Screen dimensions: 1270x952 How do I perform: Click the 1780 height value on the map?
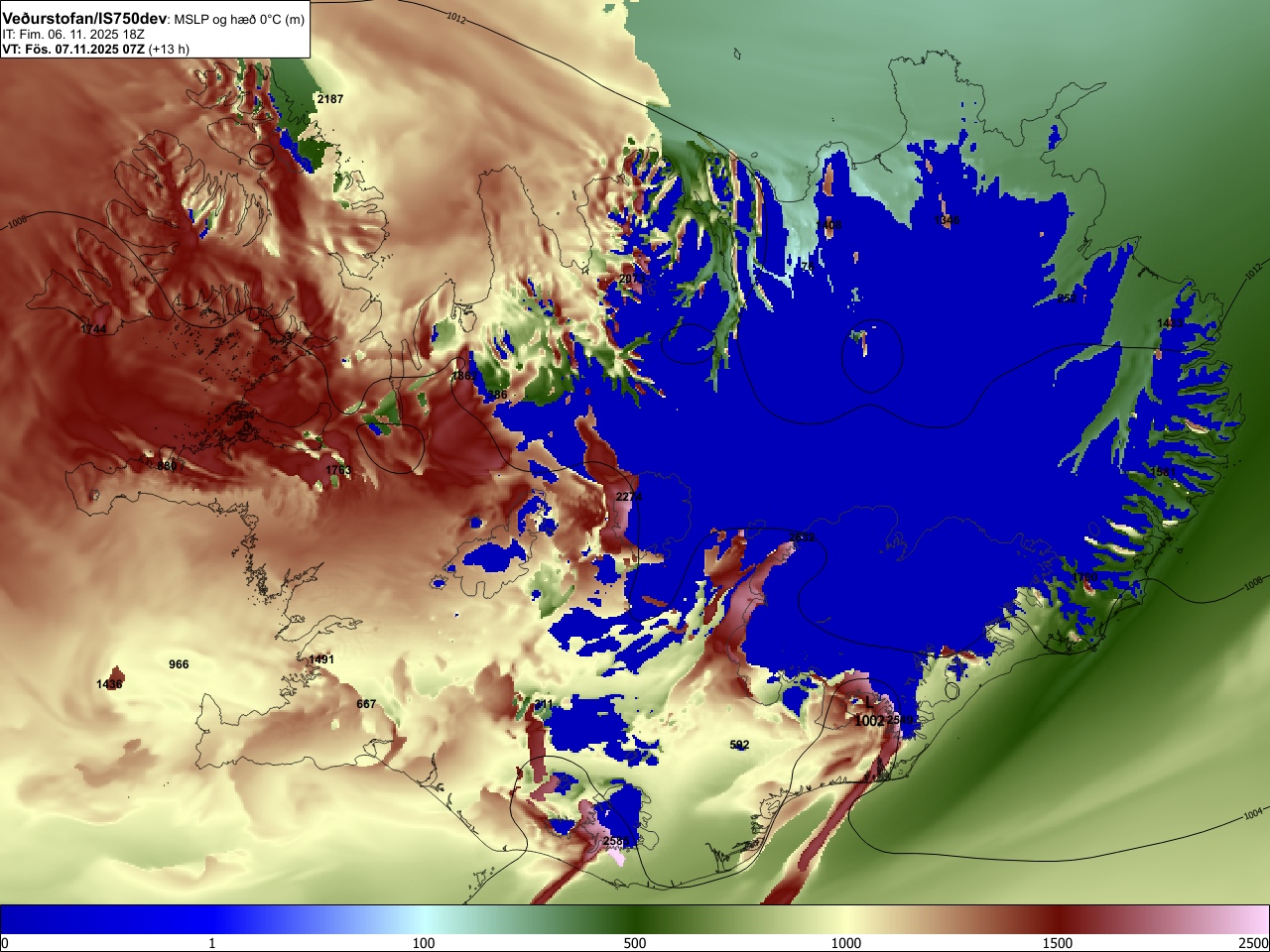(x=1085, y=577)
